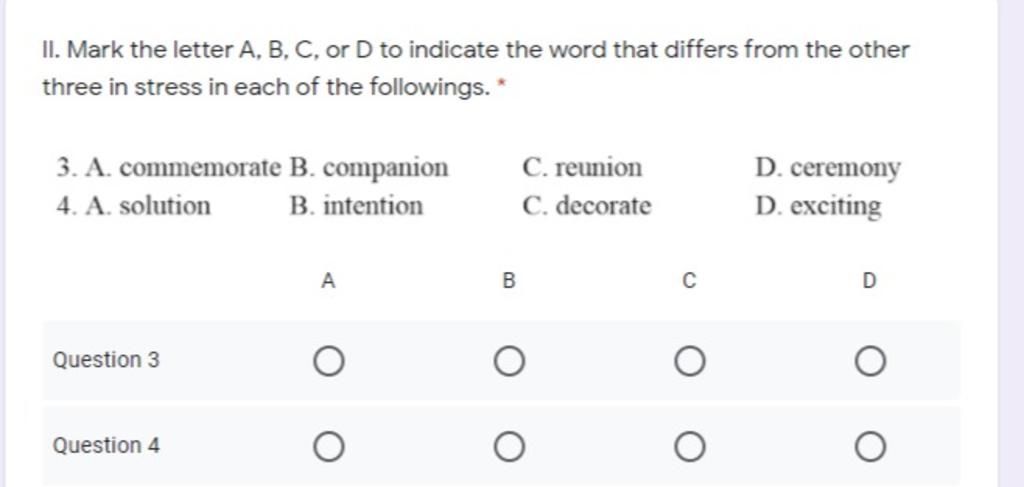Select option A for Question 3

click(328, 362)
